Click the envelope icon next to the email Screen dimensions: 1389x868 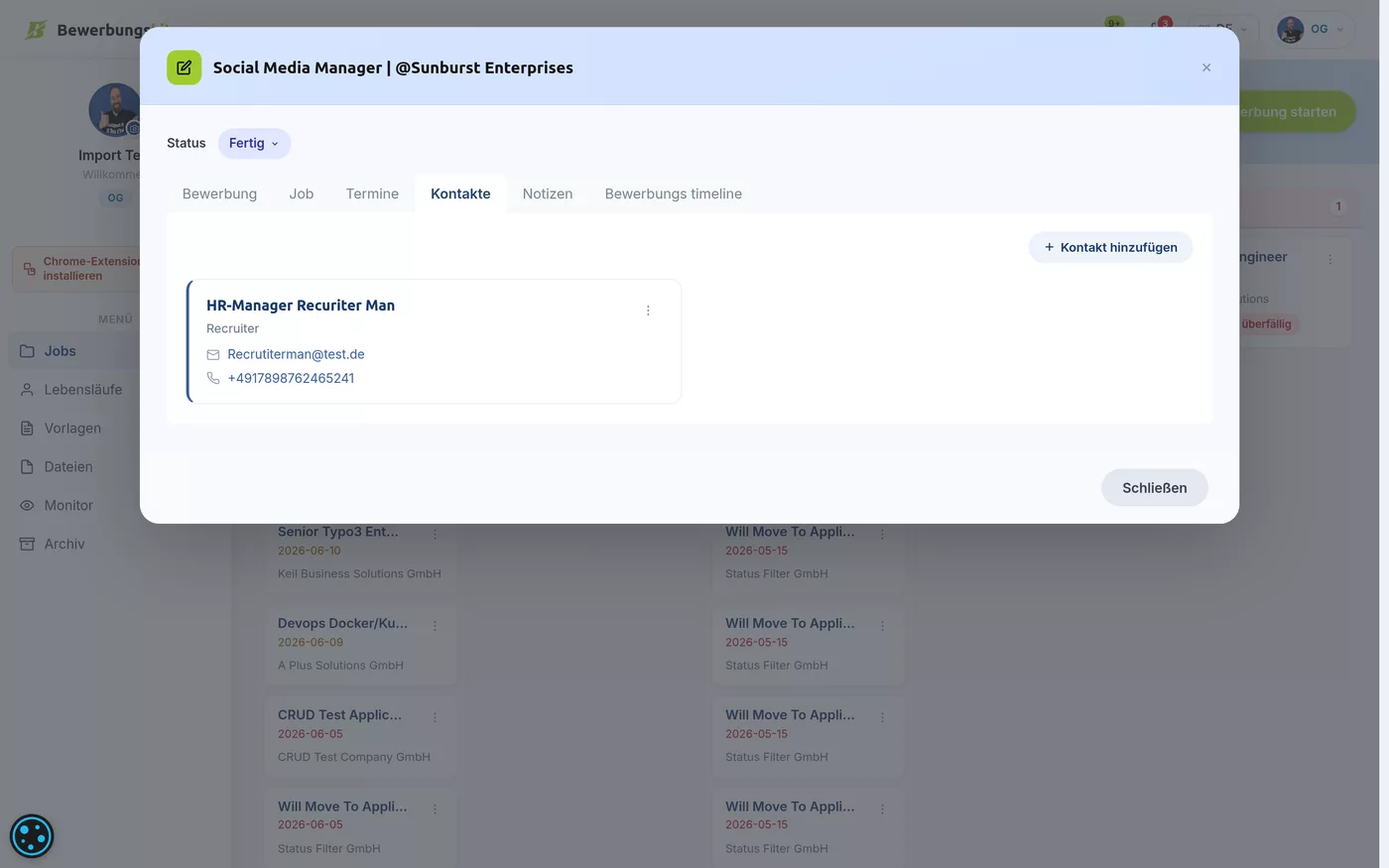pos(213,354)
